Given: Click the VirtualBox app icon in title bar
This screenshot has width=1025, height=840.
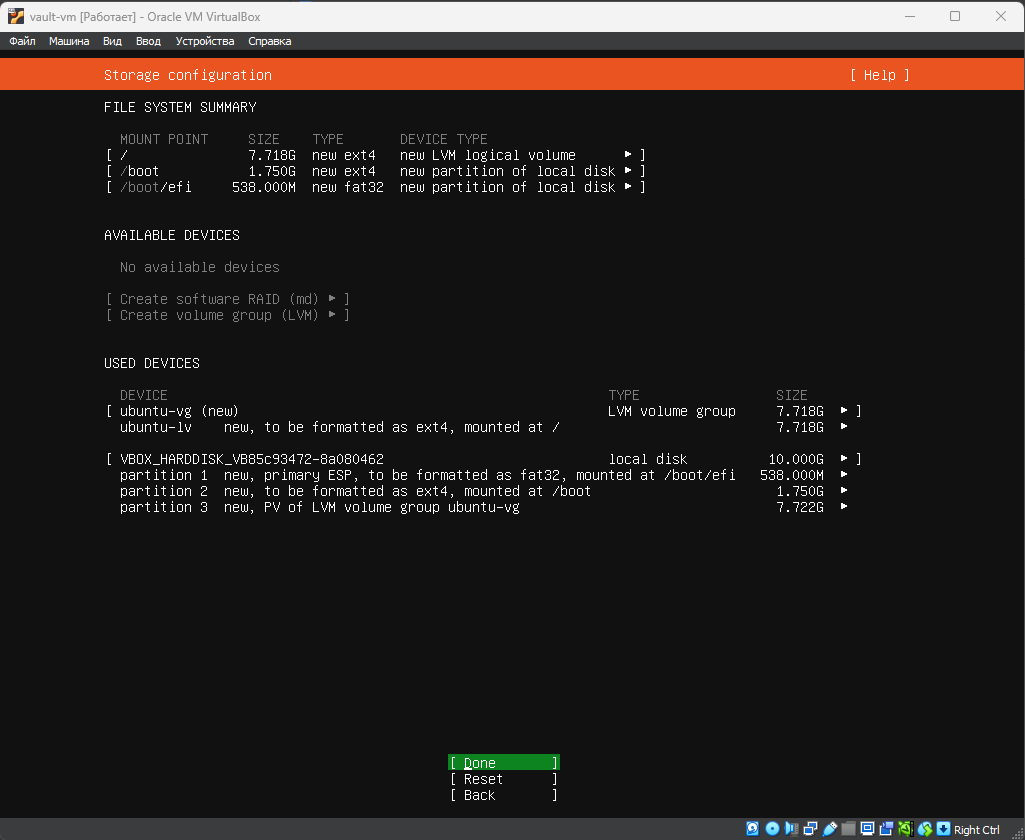Looking at the screenshot, I should (16, 16).
